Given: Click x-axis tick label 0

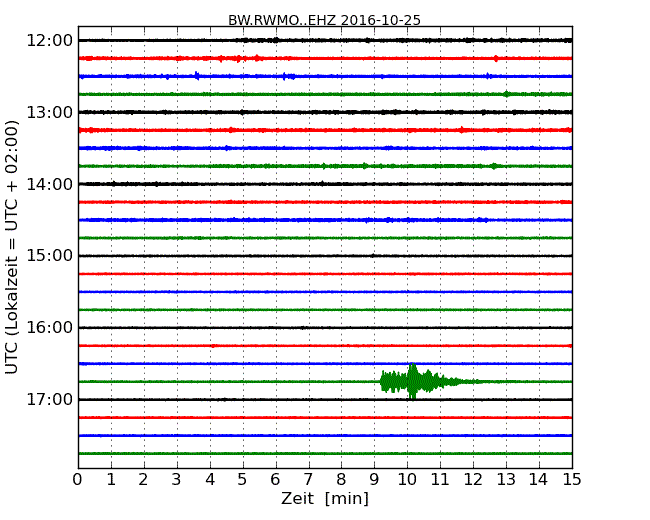Looking at the screenshot, I should click(78, 480).
